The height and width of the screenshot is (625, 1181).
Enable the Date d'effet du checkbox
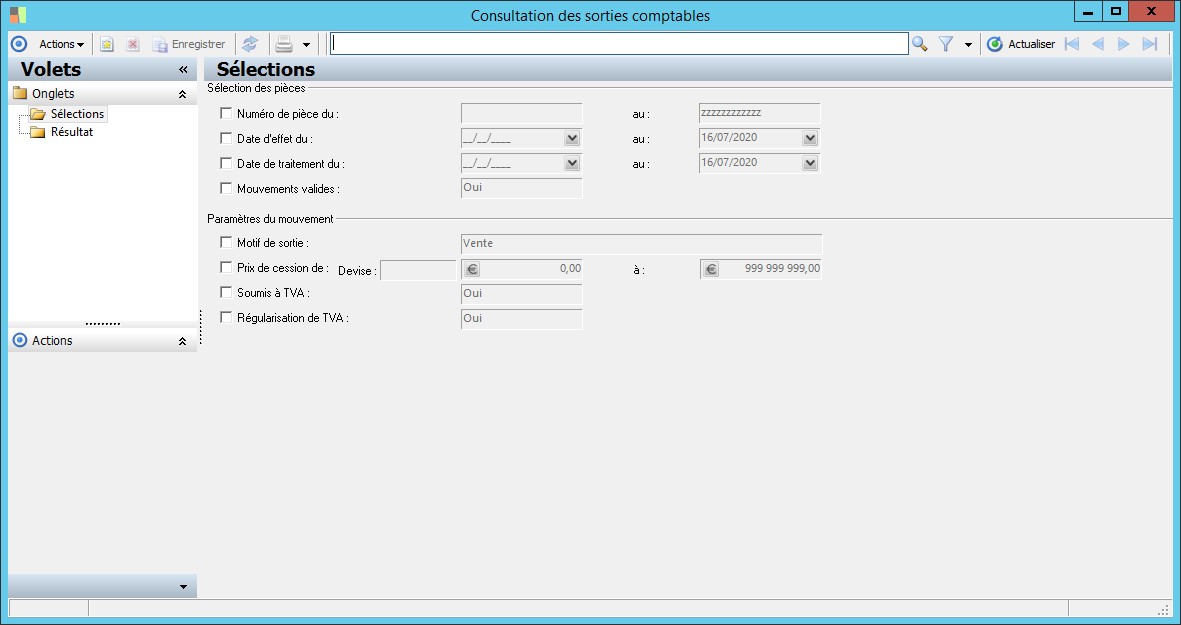[x=226, y=138]
